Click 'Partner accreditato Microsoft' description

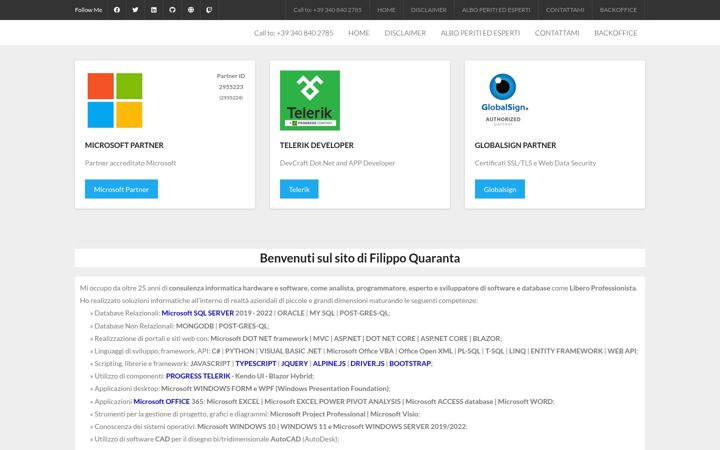[130, 163]
